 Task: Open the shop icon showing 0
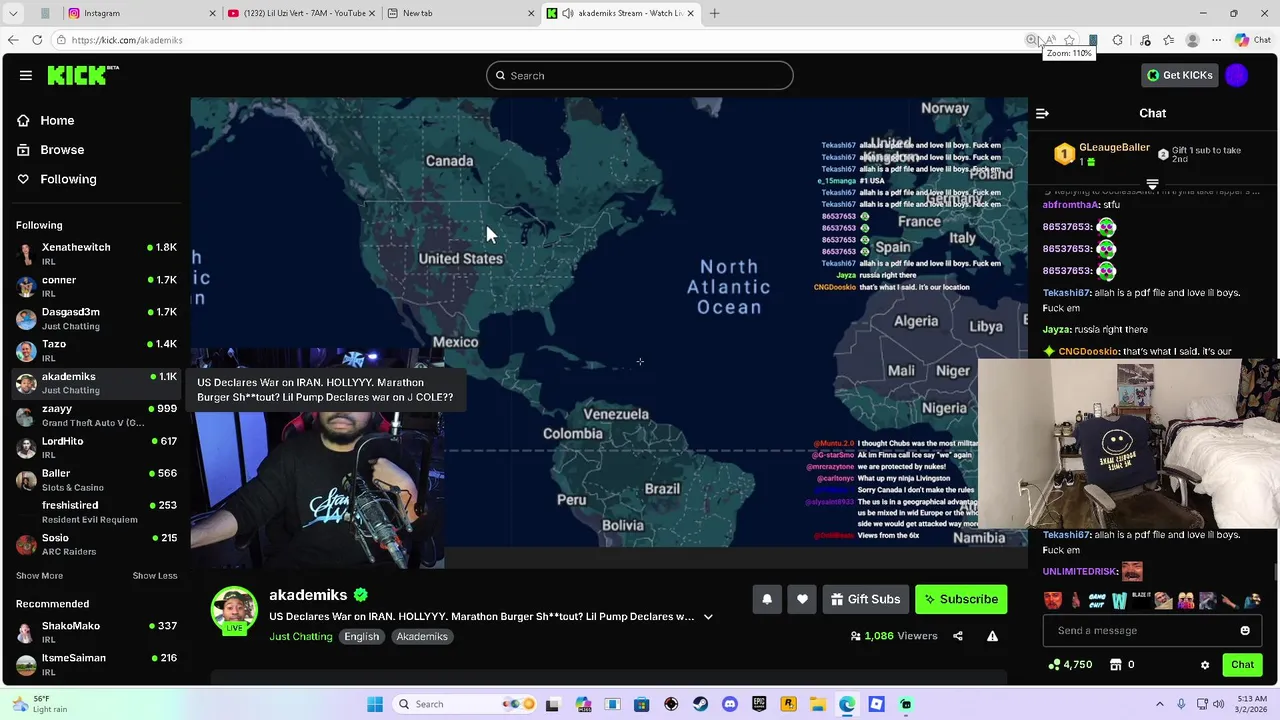[x=1122, y=665]
